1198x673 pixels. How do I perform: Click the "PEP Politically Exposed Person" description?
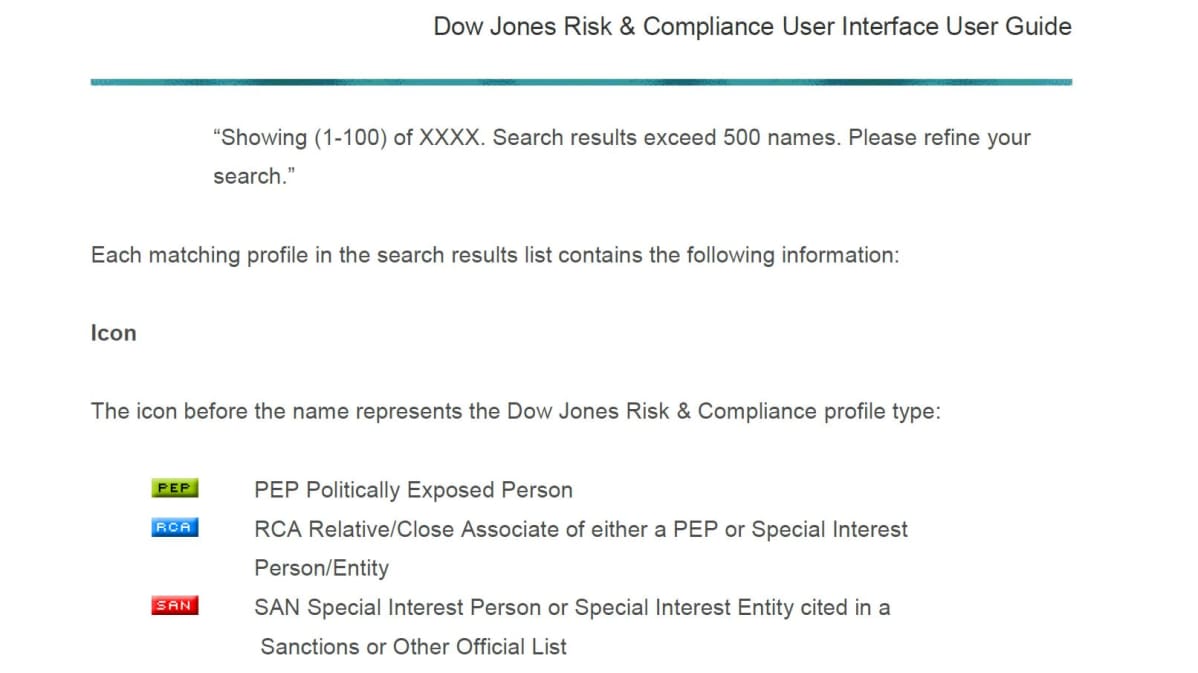[413, 490]
